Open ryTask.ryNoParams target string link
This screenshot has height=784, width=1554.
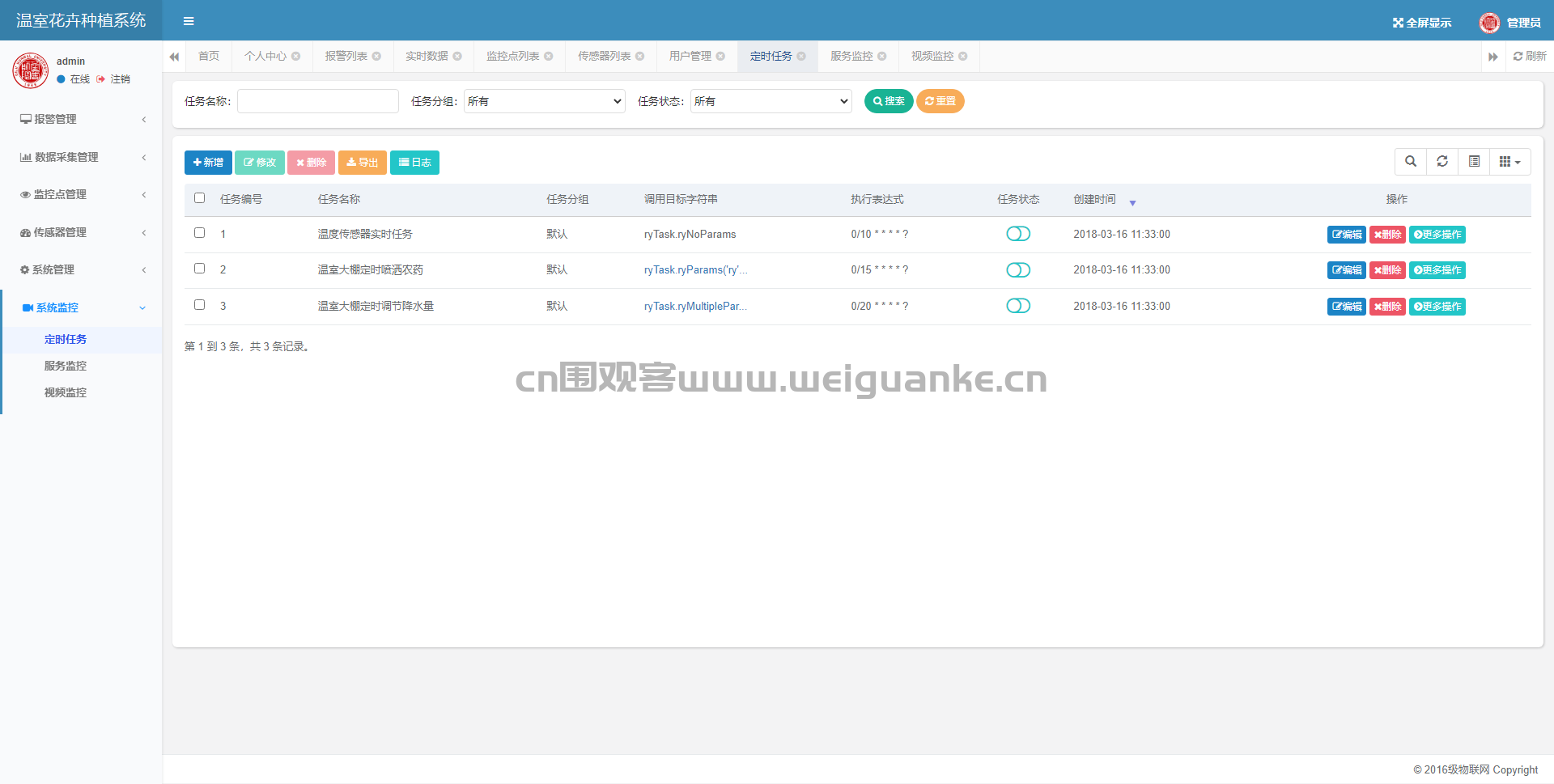click(690, 234)
